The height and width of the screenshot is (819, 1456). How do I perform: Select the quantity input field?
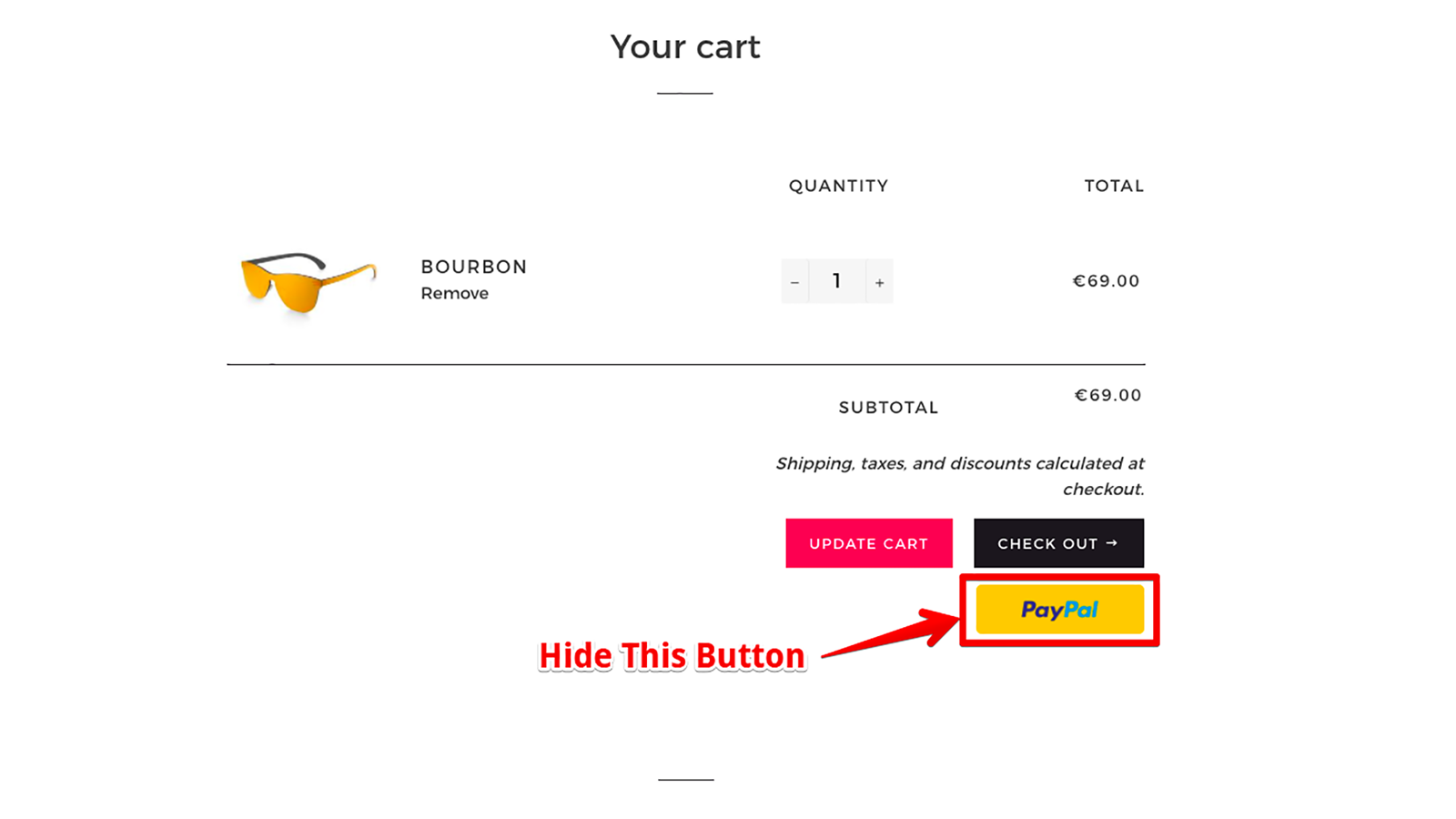[836, 281]
